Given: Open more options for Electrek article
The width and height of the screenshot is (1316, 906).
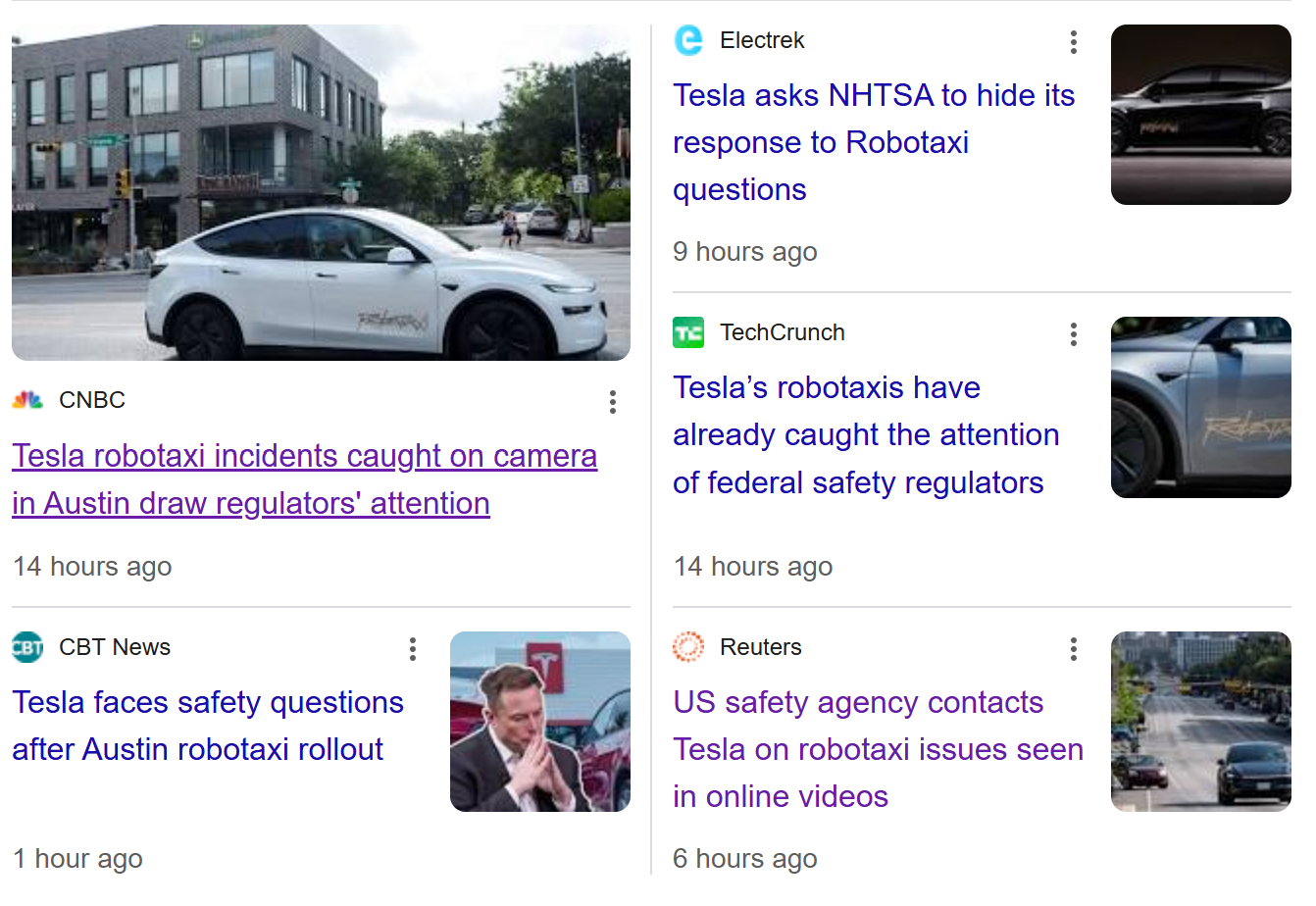Looking at the screenshot, I should click(x=1074, y=41).
